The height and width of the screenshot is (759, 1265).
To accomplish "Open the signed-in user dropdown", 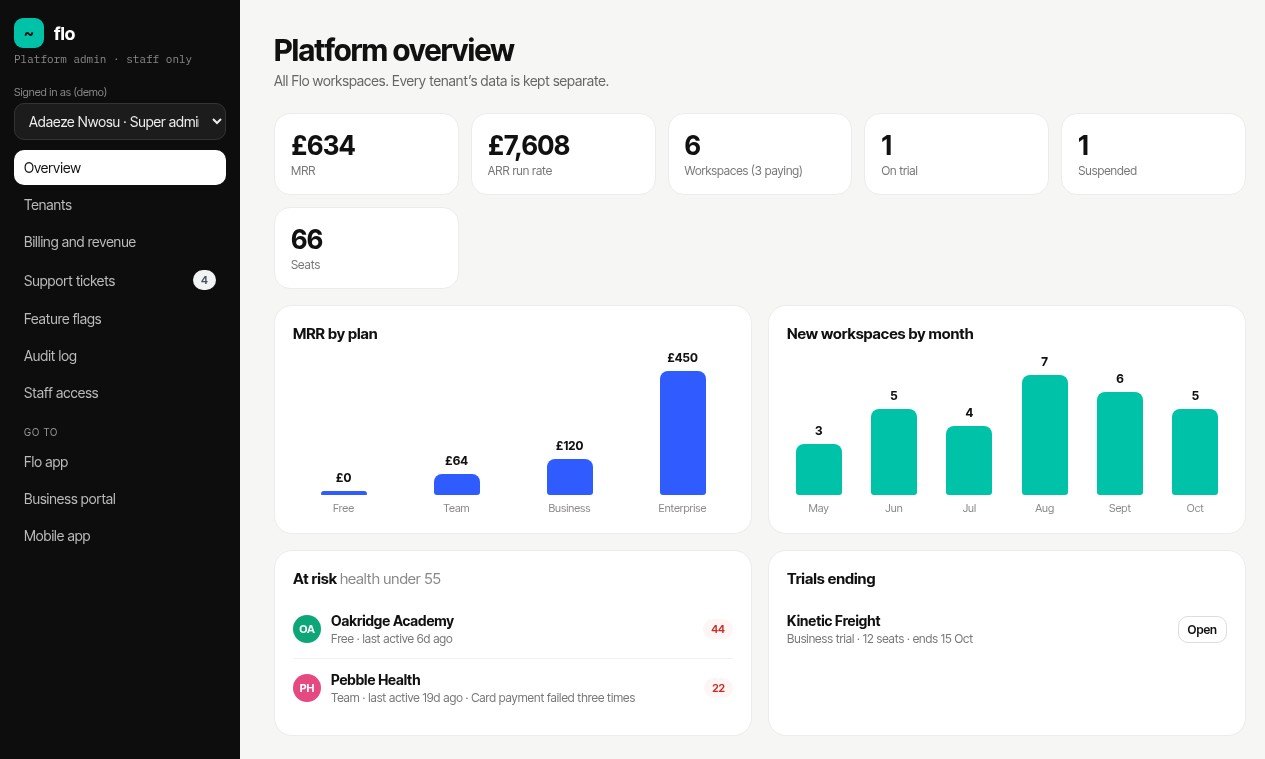I will tap(120, 121).
